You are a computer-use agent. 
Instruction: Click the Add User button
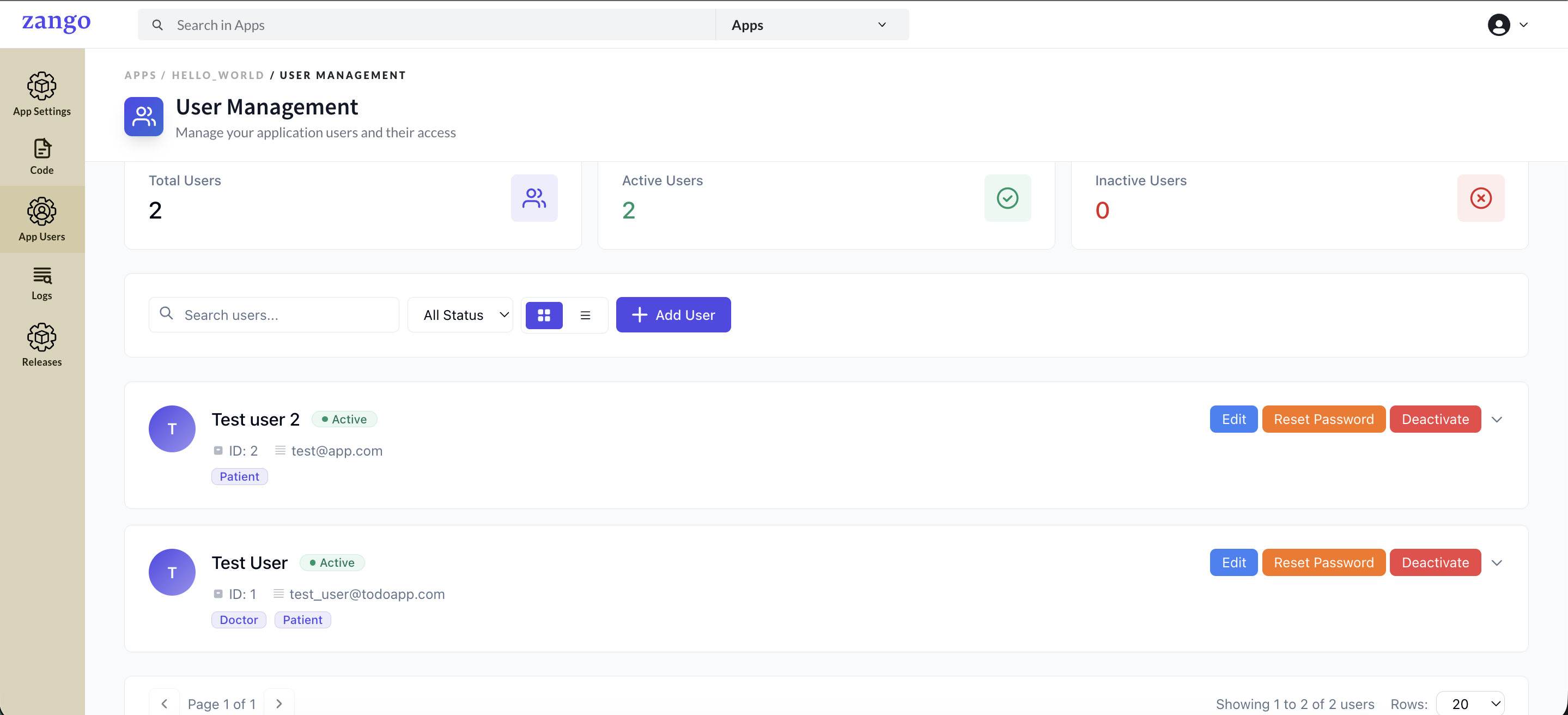(673, 315)
